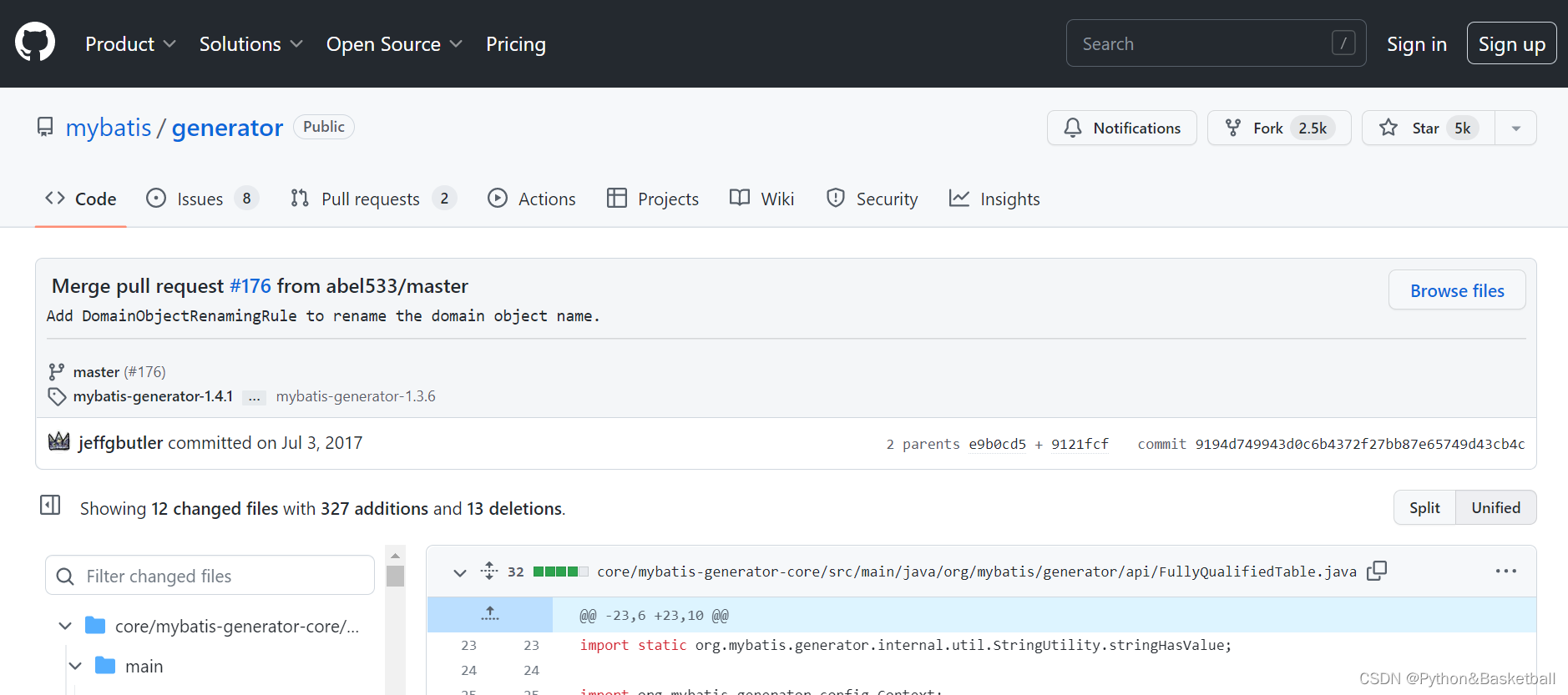Click the Notifications bell button
1568x695 pixels.
[1121, 128]
